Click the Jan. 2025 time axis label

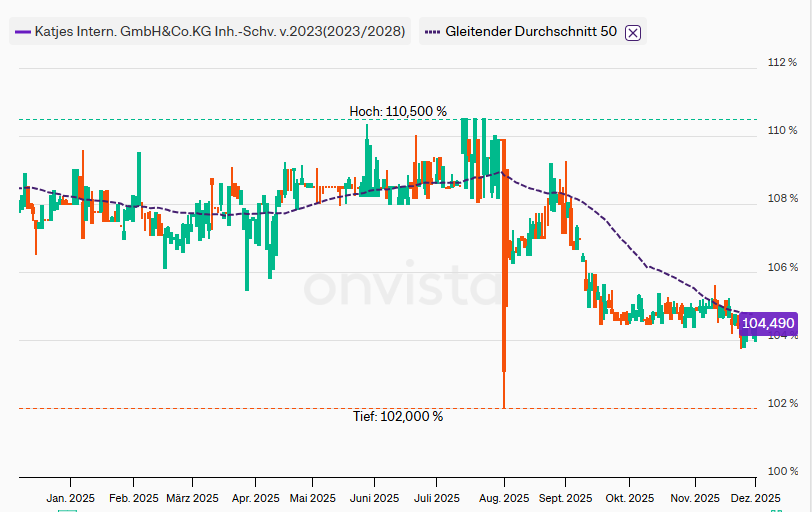71,497
